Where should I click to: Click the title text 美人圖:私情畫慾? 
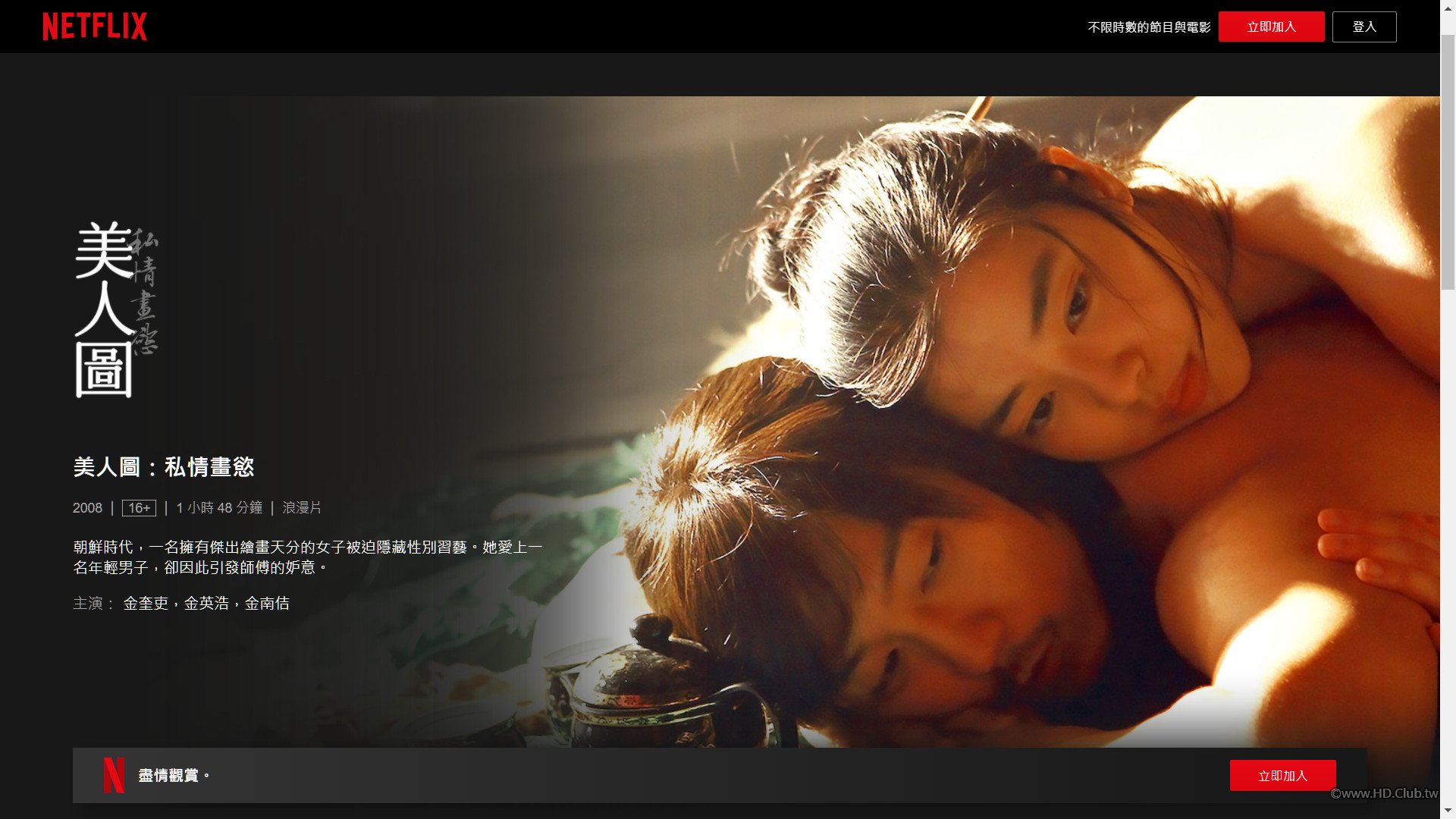(x=164, y=467)
